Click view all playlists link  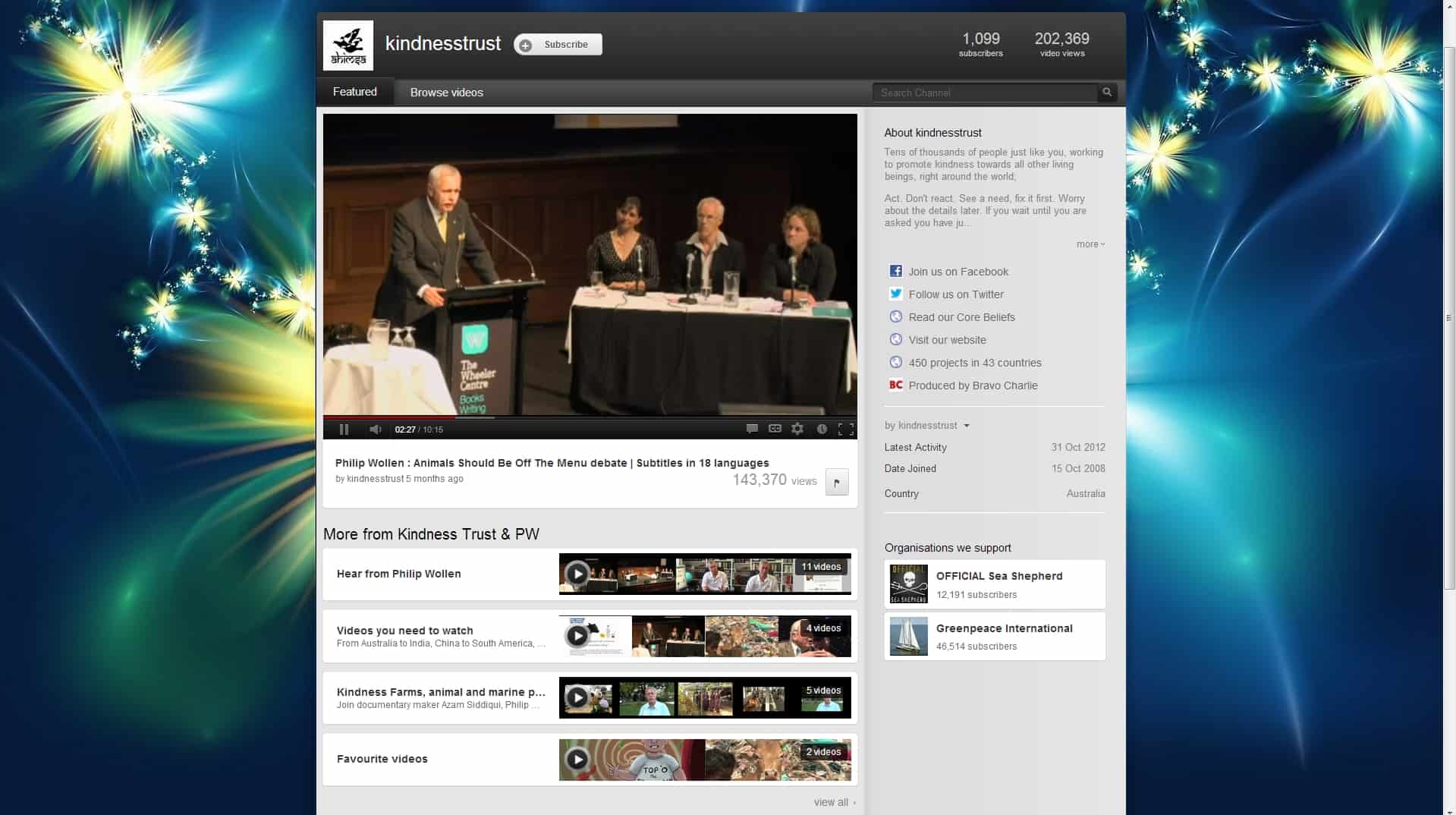[x=835, y=802]
